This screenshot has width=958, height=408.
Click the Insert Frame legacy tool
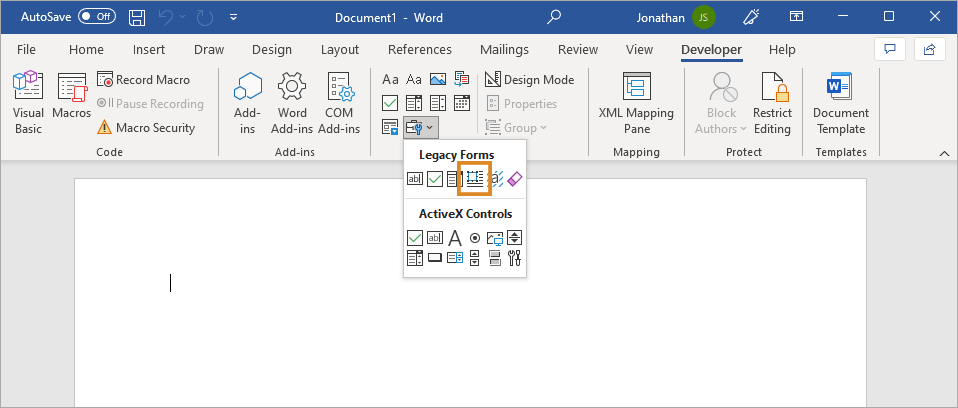(x=475, y=179)
